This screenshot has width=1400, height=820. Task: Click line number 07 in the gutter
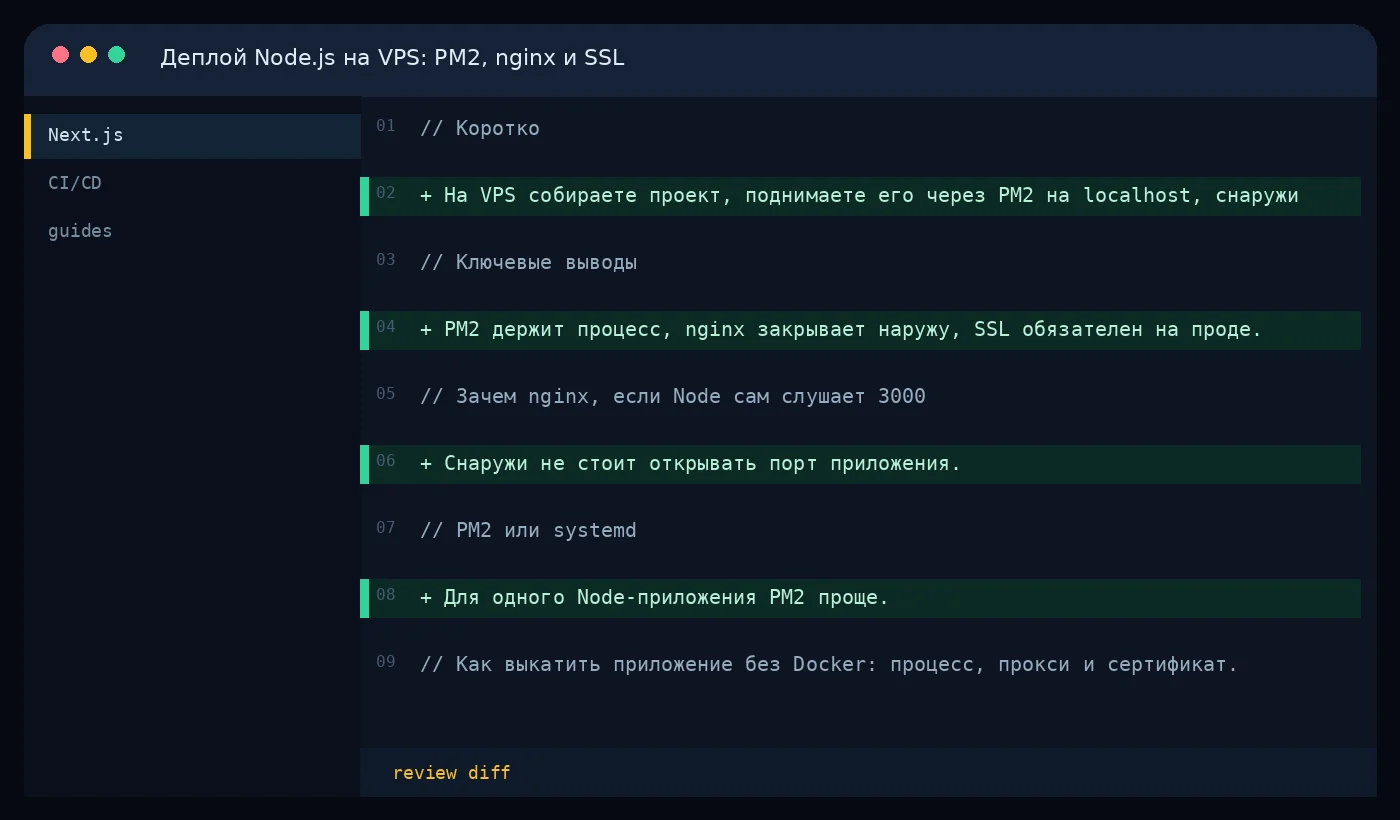click(386, 528)
